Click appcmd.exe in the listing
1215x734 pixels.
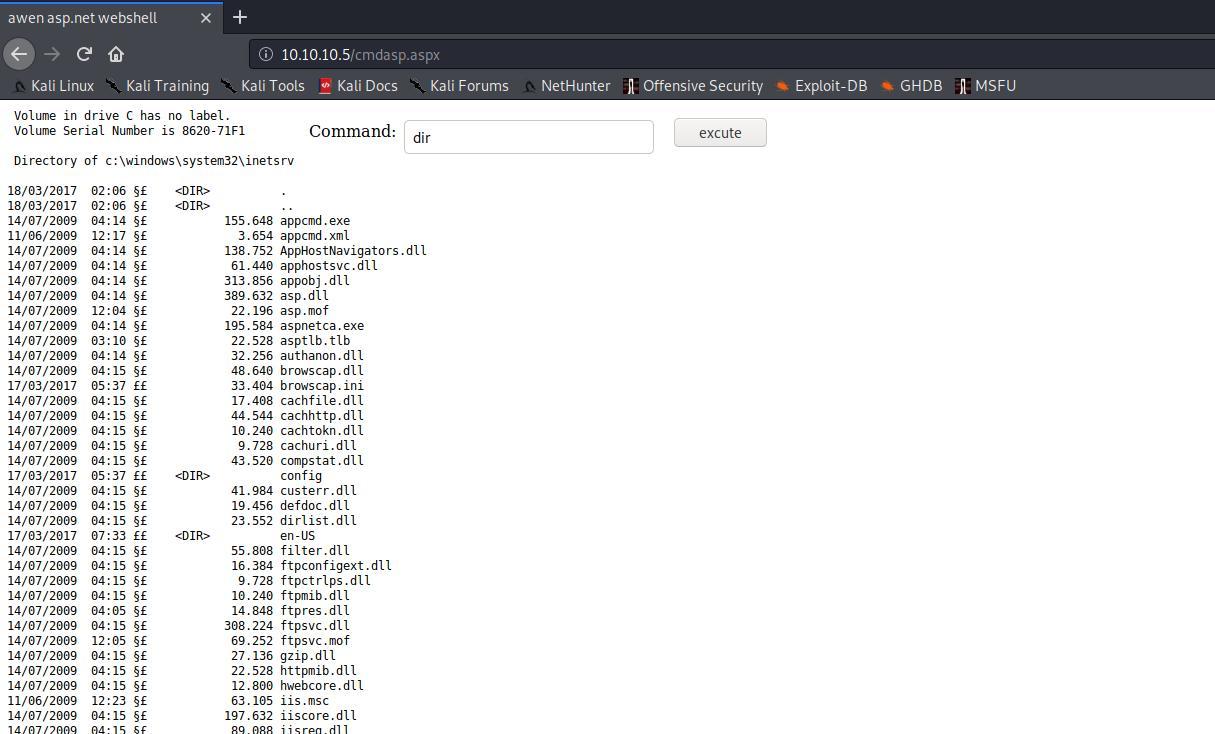point(315,221)
